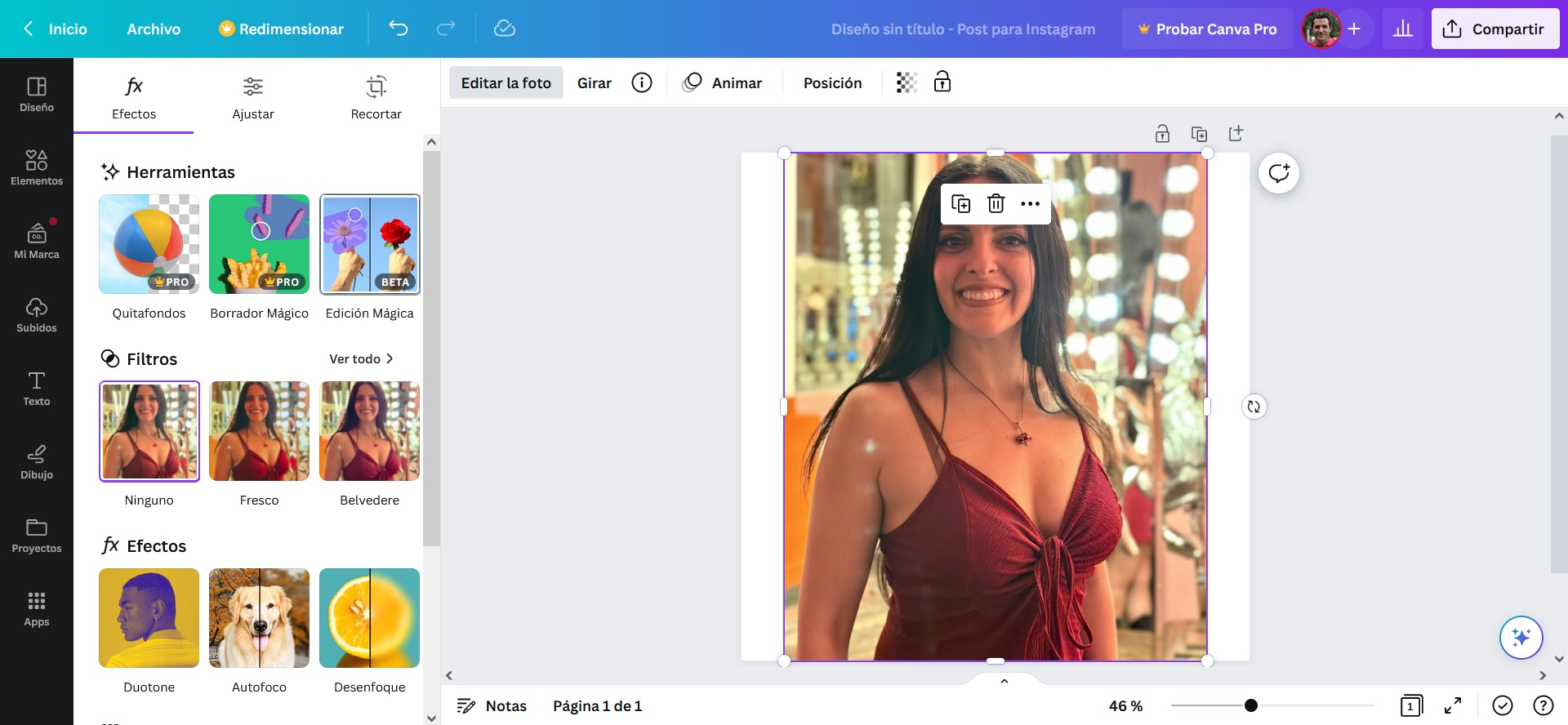Switch to the Efectos tab

(x=134, y=97)
